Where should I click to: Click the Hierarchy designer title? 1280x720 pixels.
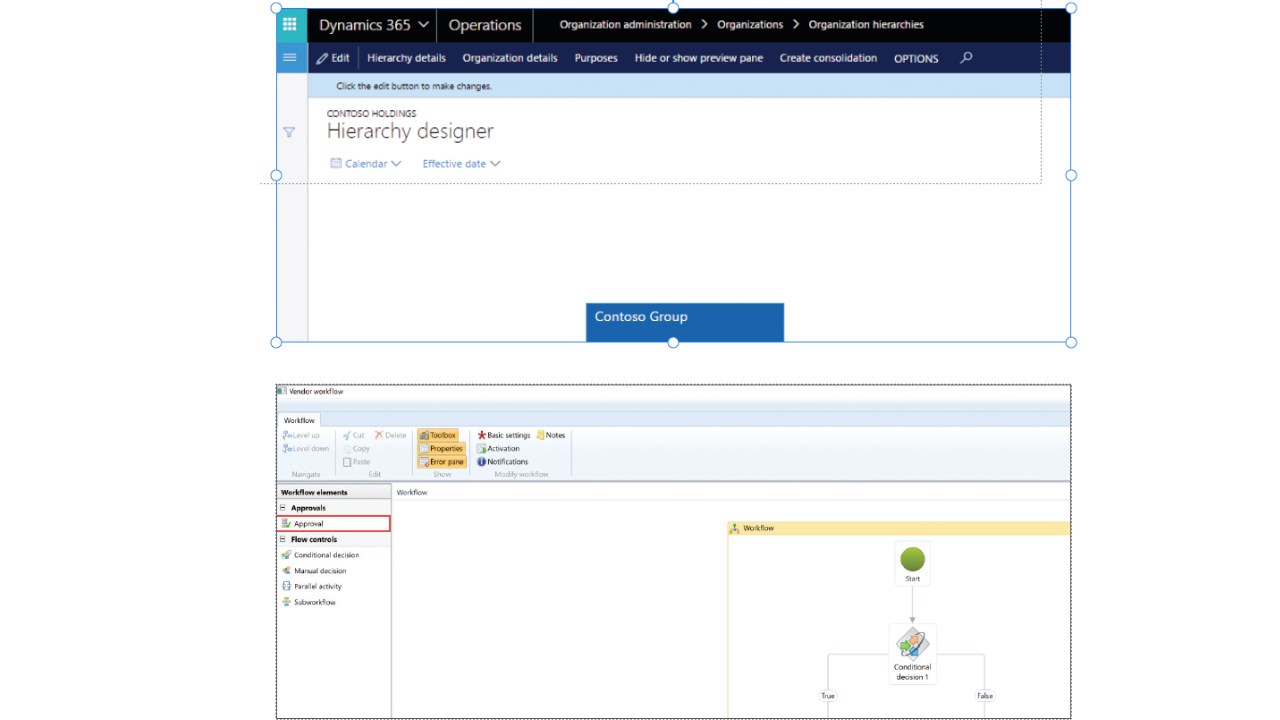[410, 131]
